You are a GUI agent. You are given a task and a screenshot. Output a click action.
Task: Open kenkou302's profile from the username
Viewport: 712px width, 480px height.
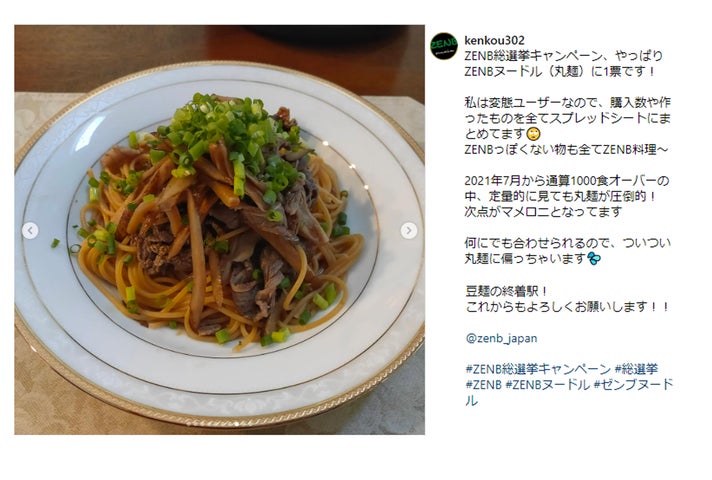[494, 40]
